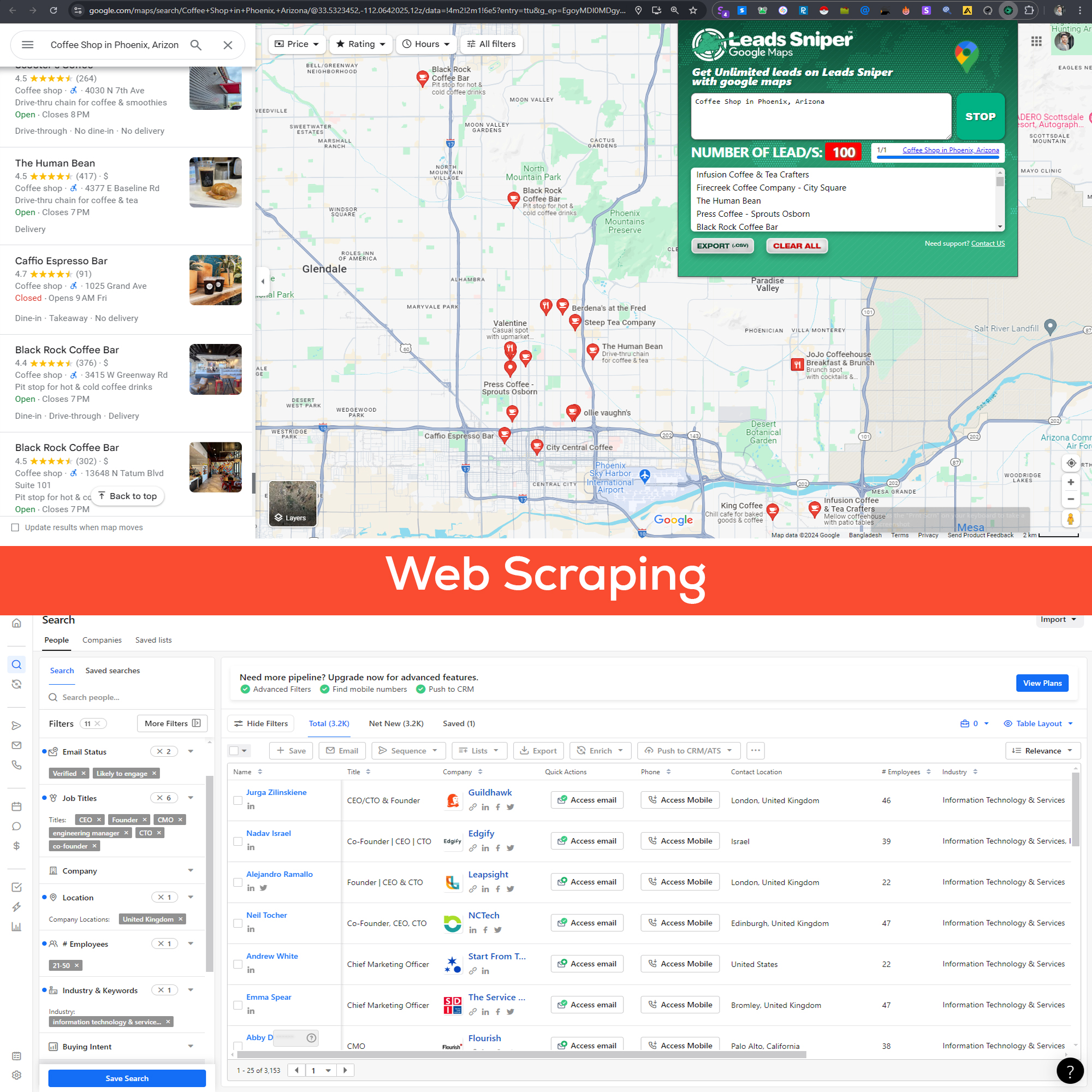Switch to the Saved lists tab

[153, 640]
